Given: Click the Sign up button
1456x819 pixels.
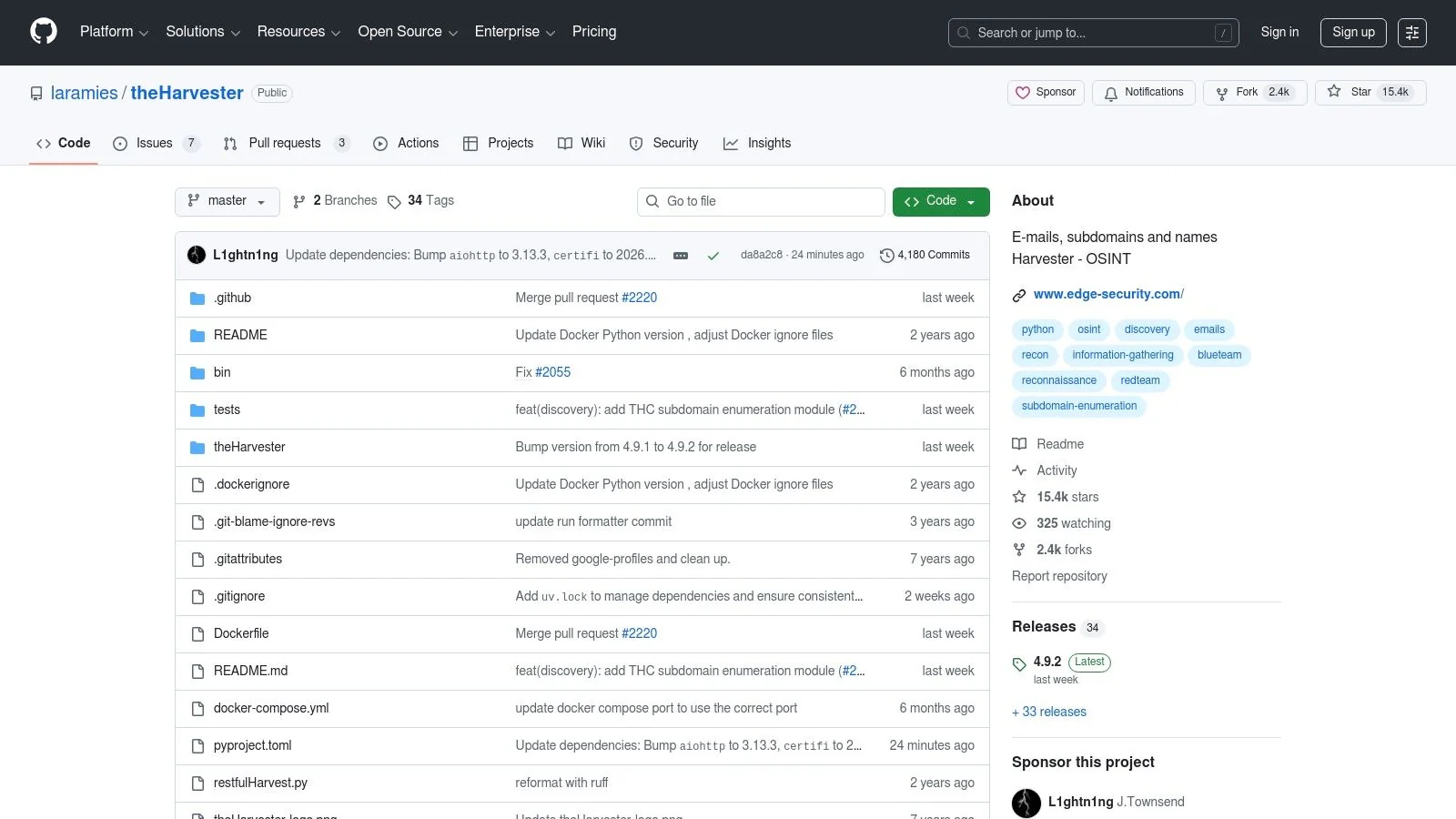Looking at the screenshot, I should tap(1353, 33).
